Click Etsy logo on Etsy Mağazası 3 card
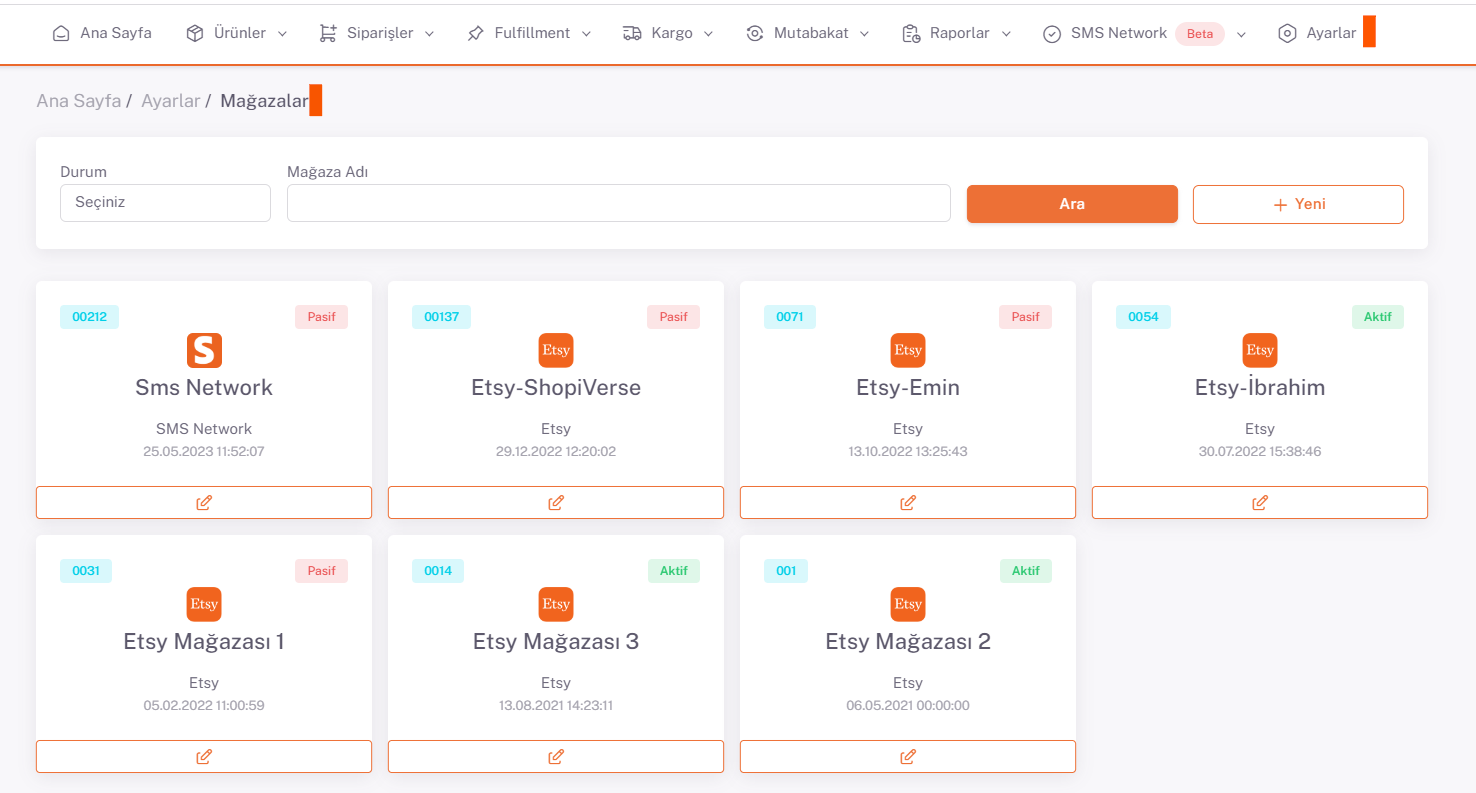This screenshot has width=1476, height=793. click(556, 604)
